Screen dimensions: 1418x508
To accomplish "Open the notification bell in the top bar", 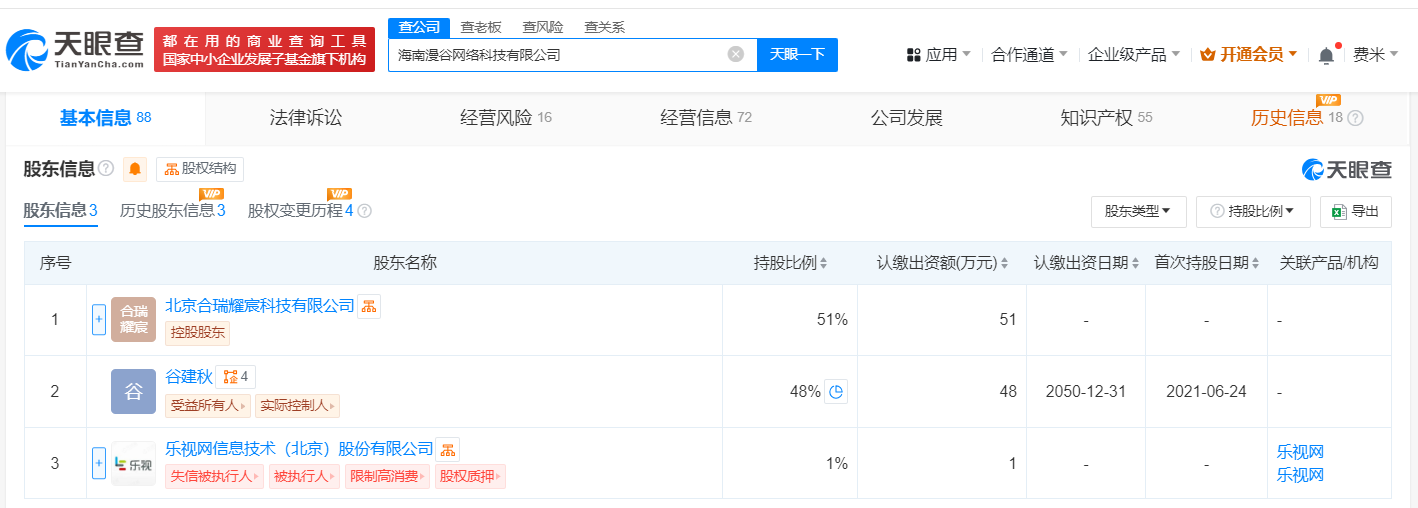I will coord(1326,55).
